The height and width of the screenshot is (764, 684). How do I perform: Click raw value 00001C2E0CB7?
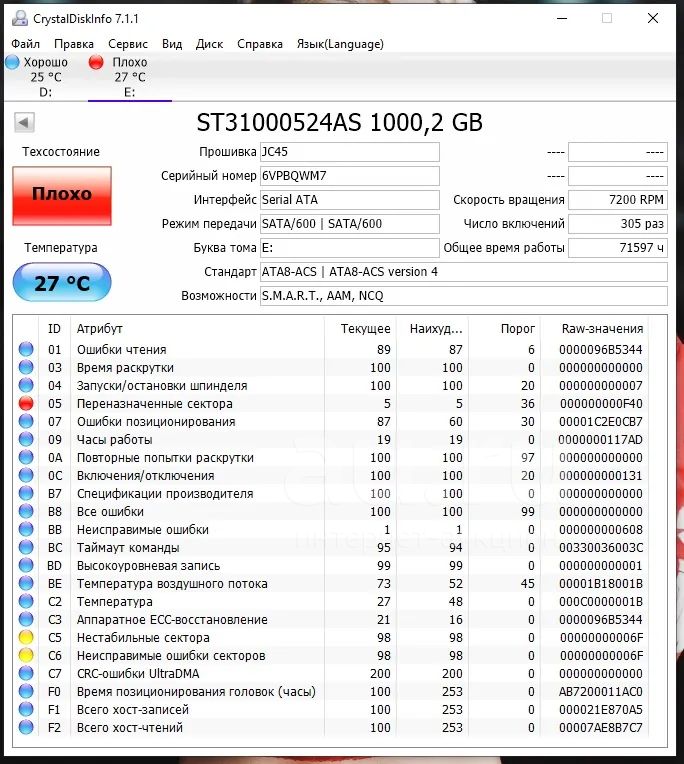(x=601, y=421)
